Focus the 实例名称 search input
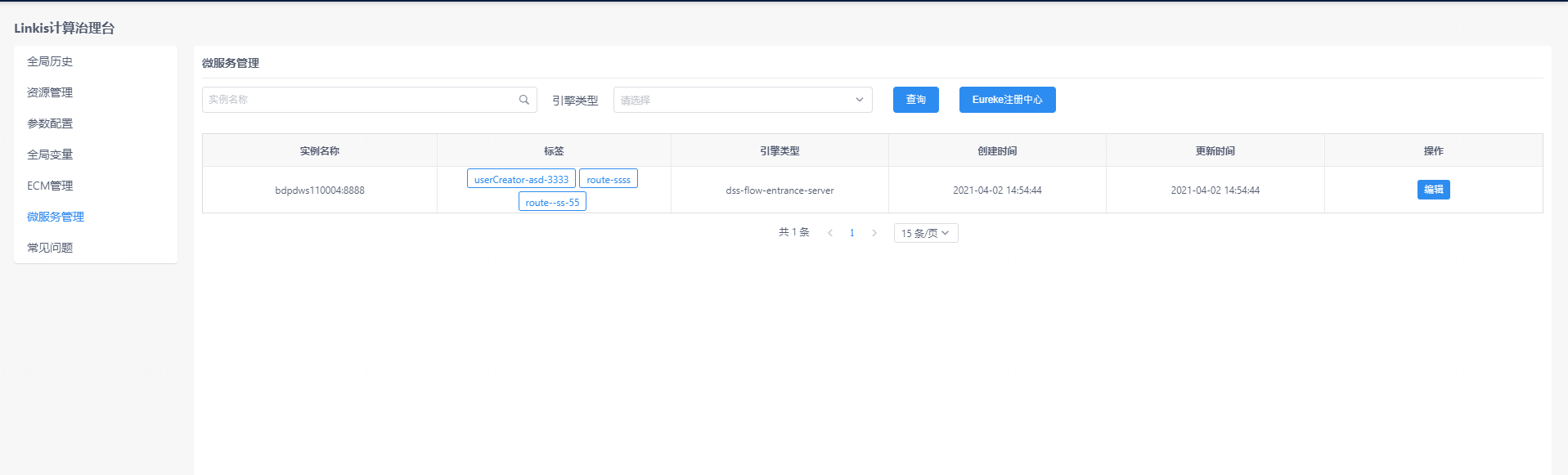The image size is (1568, 475). pos(360,100)
